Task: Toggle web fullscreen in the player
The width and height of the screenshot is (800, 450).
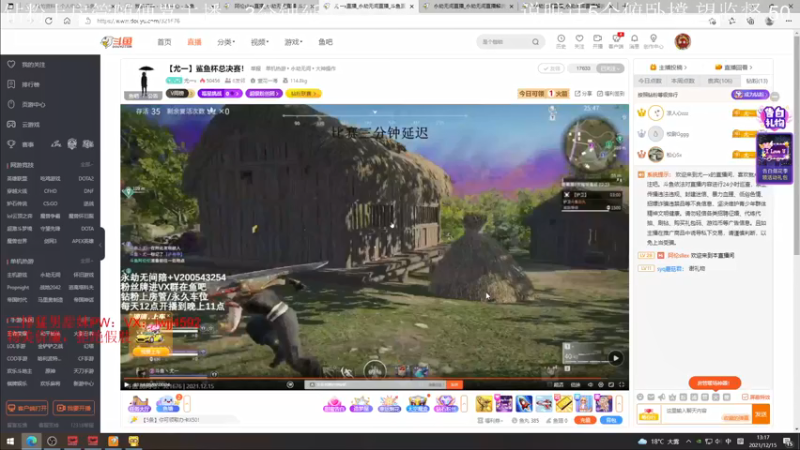Action: [611, 385]
